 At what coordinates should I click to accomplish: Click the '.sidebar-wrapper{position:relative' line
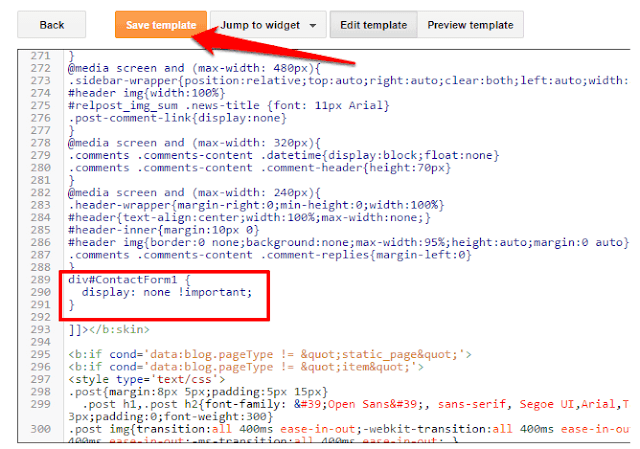[x=348, y=80]
